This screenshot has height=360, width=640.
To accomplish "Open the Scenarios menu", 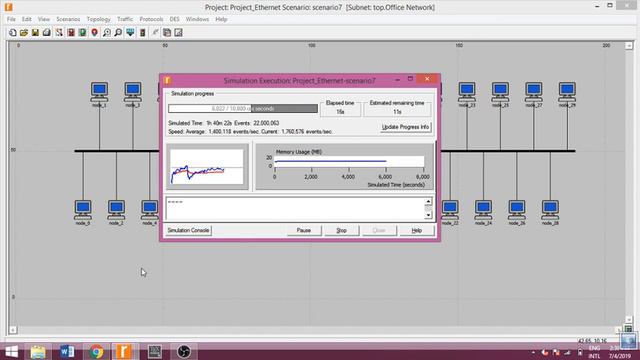I will click(x=68, y=19).
